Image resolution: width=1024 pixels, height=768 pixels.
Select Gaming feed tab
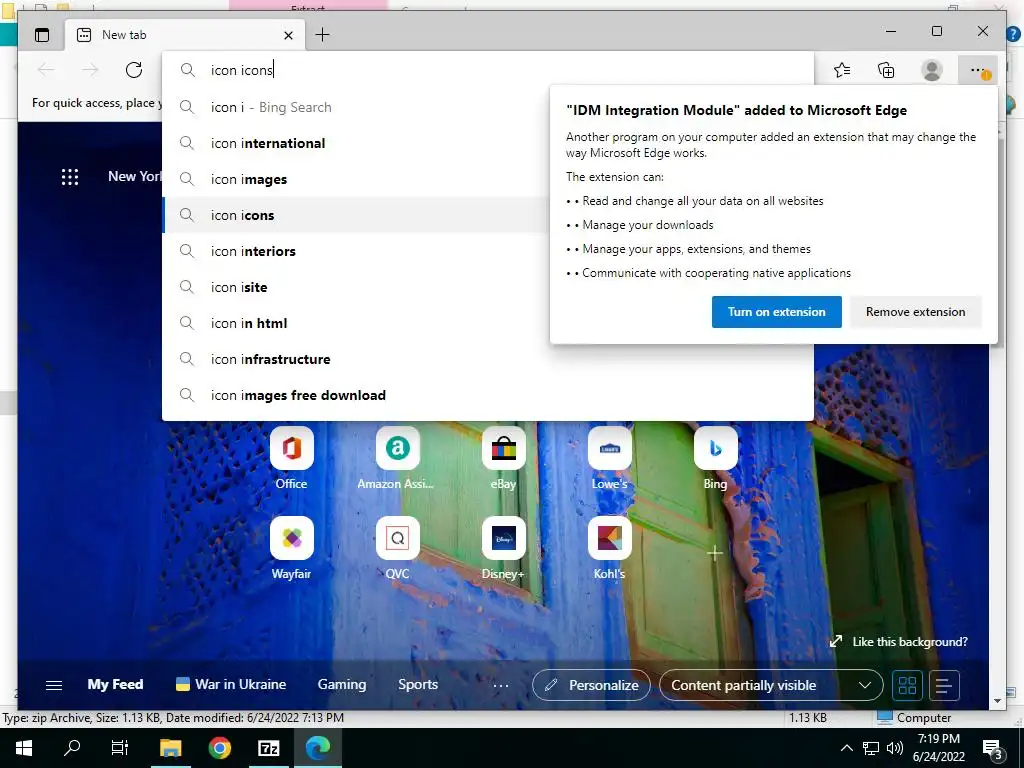coord(342,684)
